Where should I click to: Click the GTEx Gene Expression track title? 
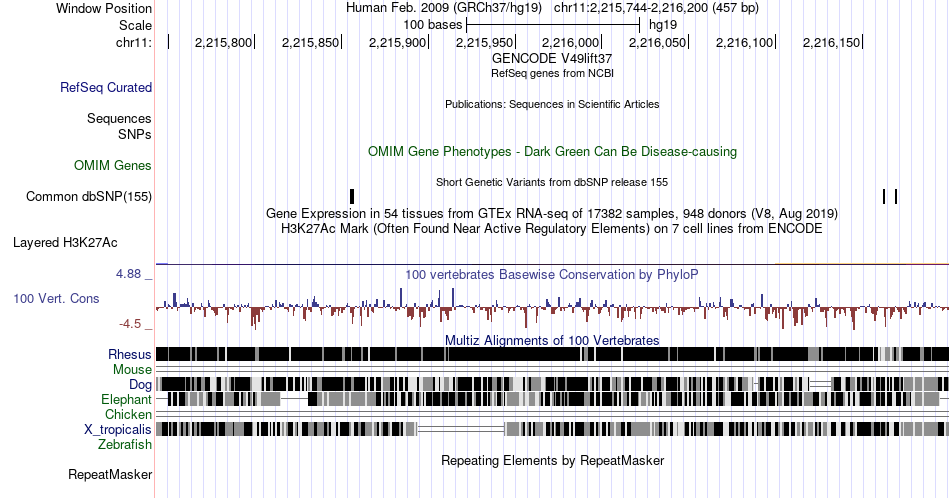coord(552,213)
